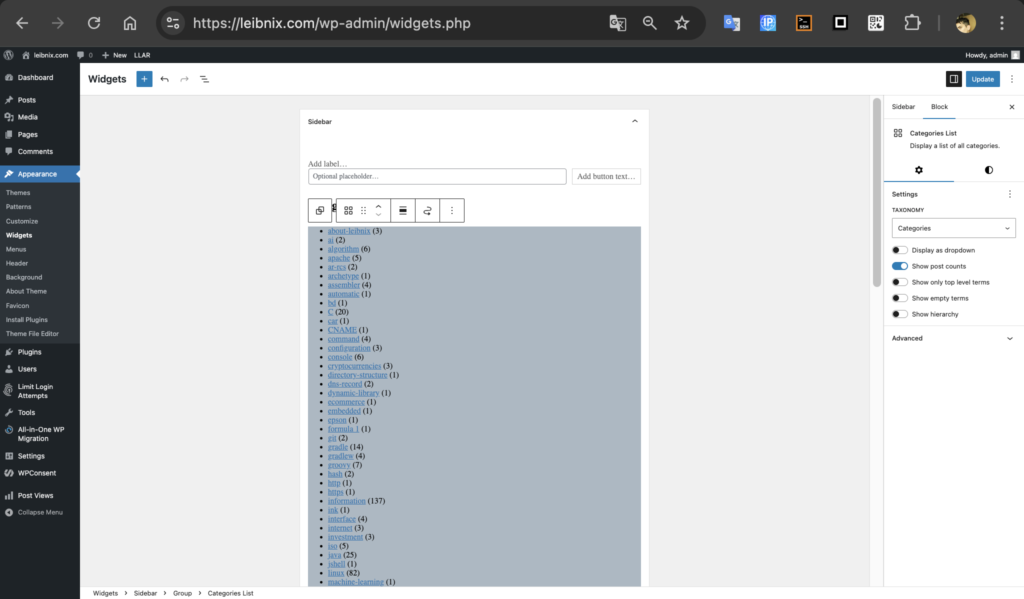The width and height of the screenshot is (1024, 599).
Task: Open the List View icon
Action: [204, 79]
